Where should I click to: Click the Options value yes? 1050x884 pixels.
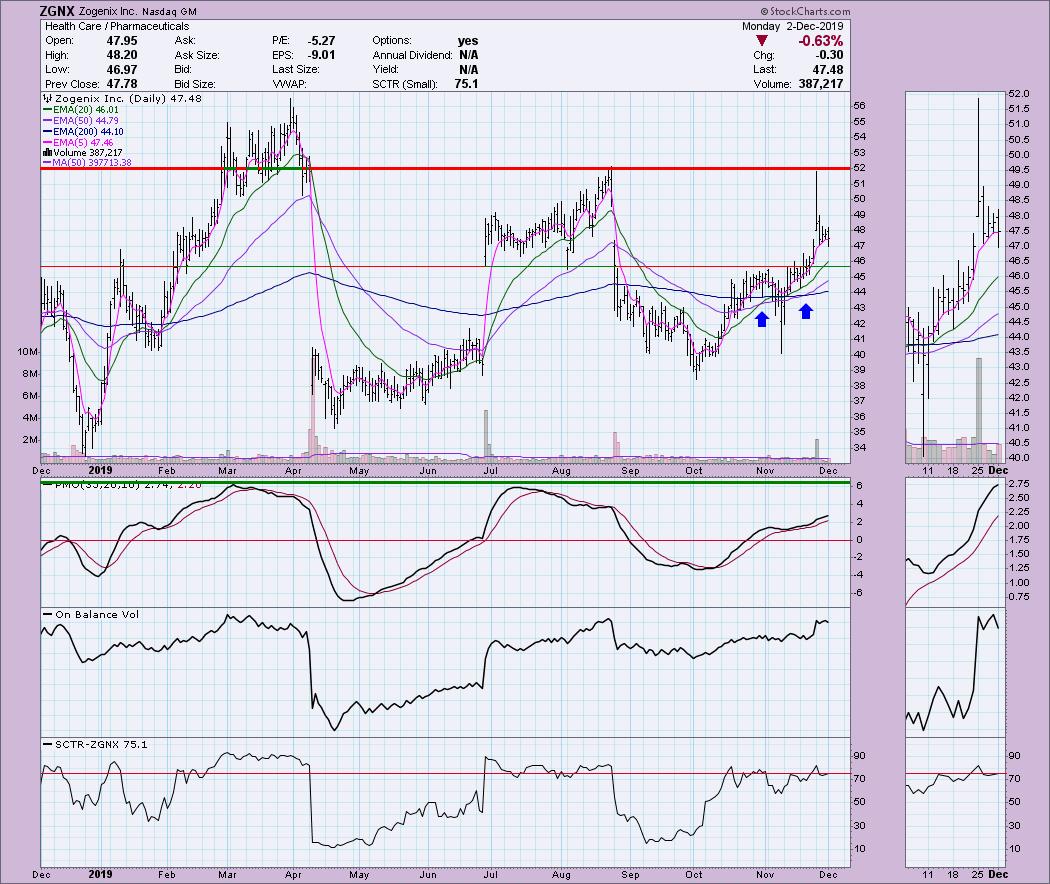tap(468, 41)
